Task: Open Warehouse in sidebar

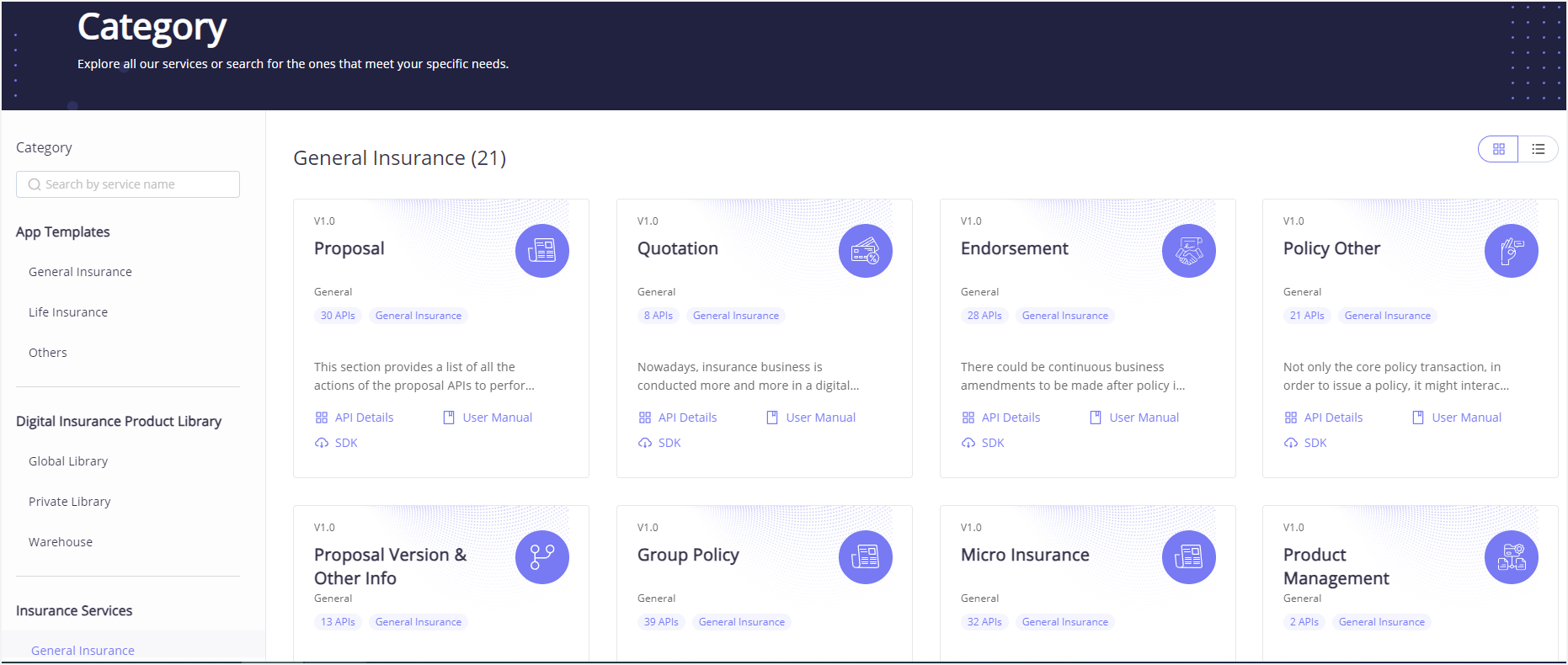Action: pyautogui.click(x=61, y=542)
